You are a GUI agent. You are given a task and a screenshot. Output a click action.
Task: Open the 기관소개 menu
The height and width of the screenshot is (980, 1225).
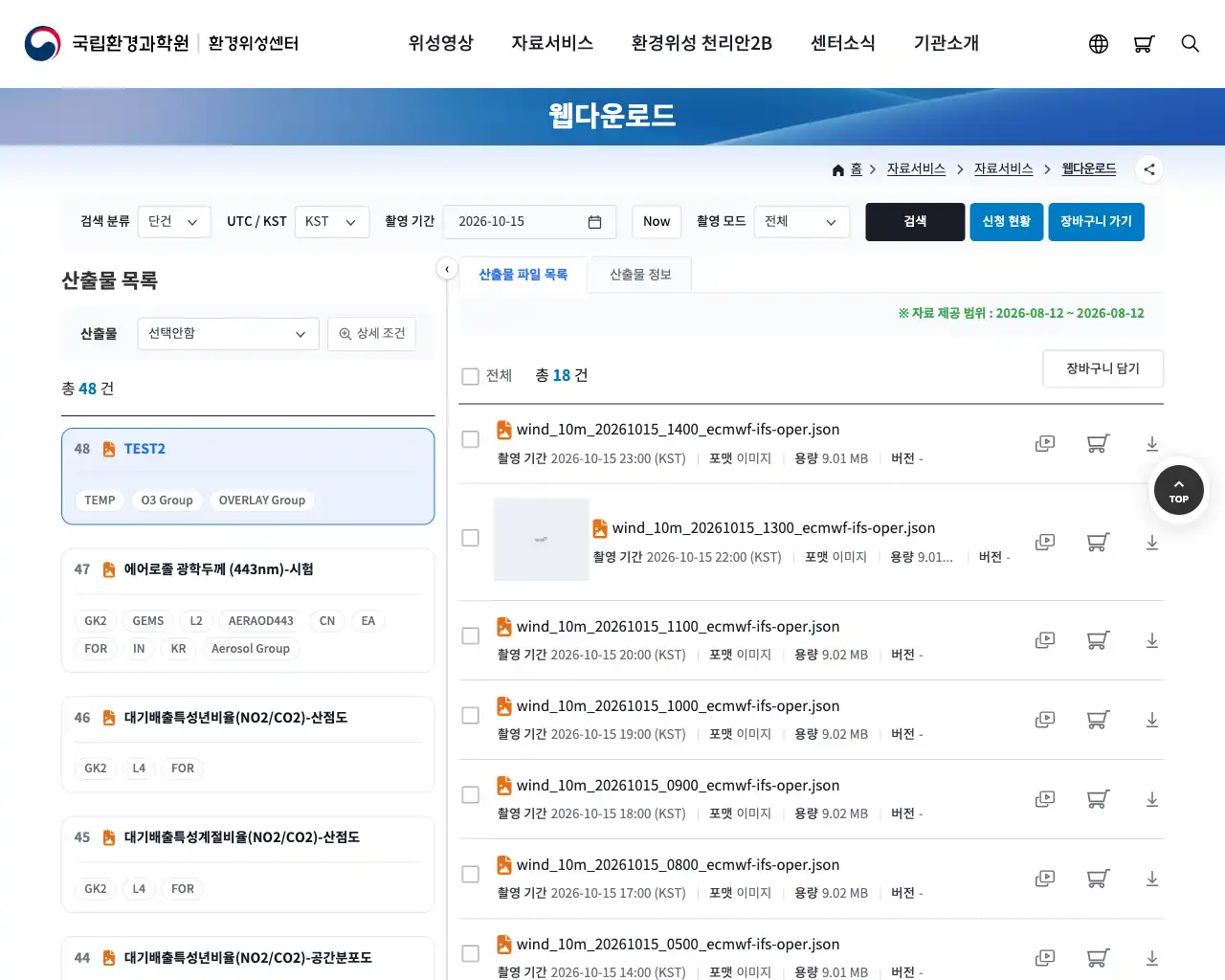947,43
